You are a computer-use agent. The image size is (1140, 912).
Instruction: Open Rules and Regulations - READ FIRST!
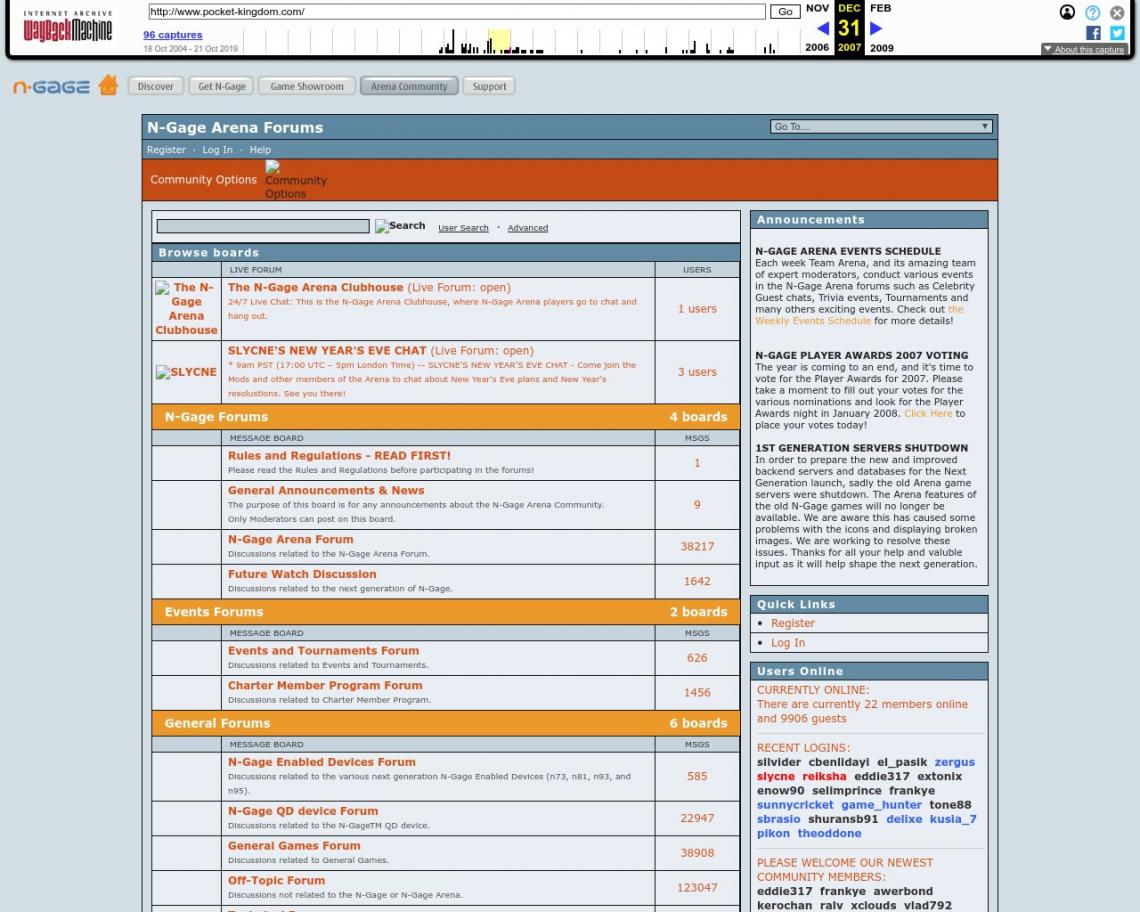tap(340, 456)
